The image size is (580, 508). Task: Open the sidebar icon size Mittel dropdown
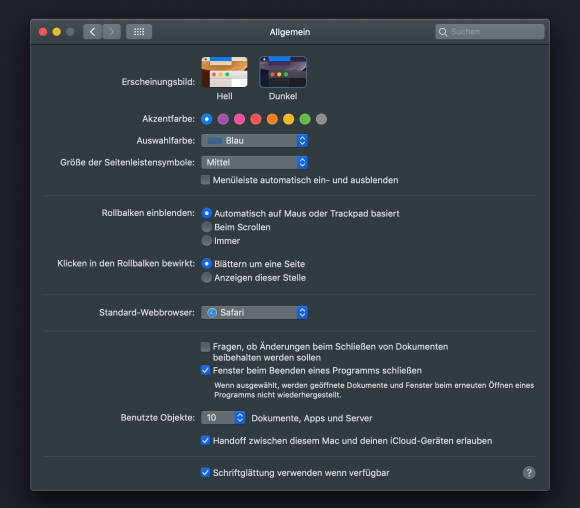tap(254, 162)
